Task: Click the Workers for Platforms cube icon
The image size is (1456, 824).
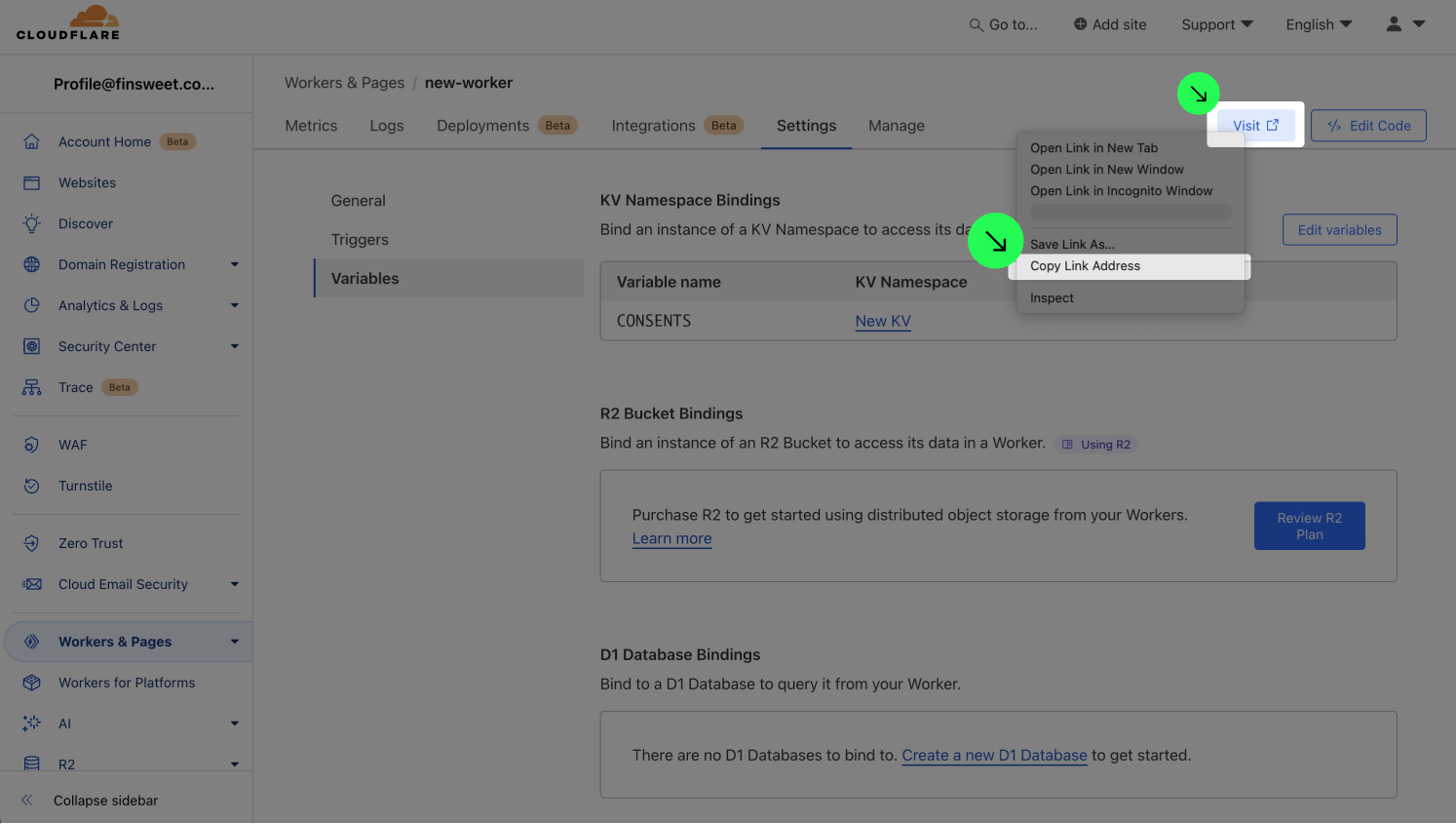Action: click(32, 683)
